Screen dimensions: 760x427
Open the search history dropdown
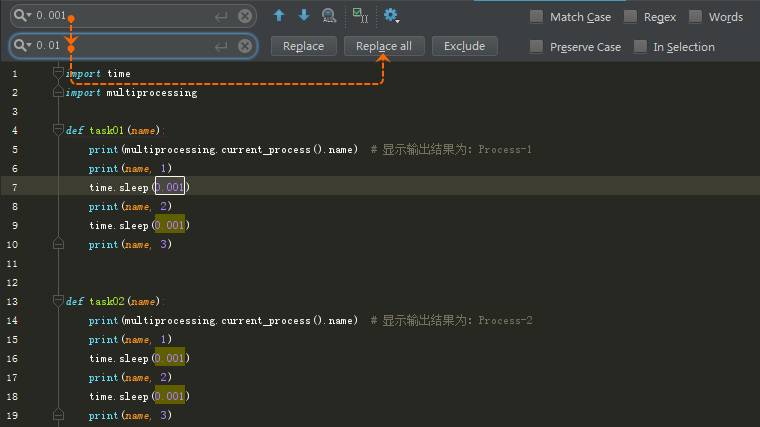pyautogui.click(x=22, y=16)
